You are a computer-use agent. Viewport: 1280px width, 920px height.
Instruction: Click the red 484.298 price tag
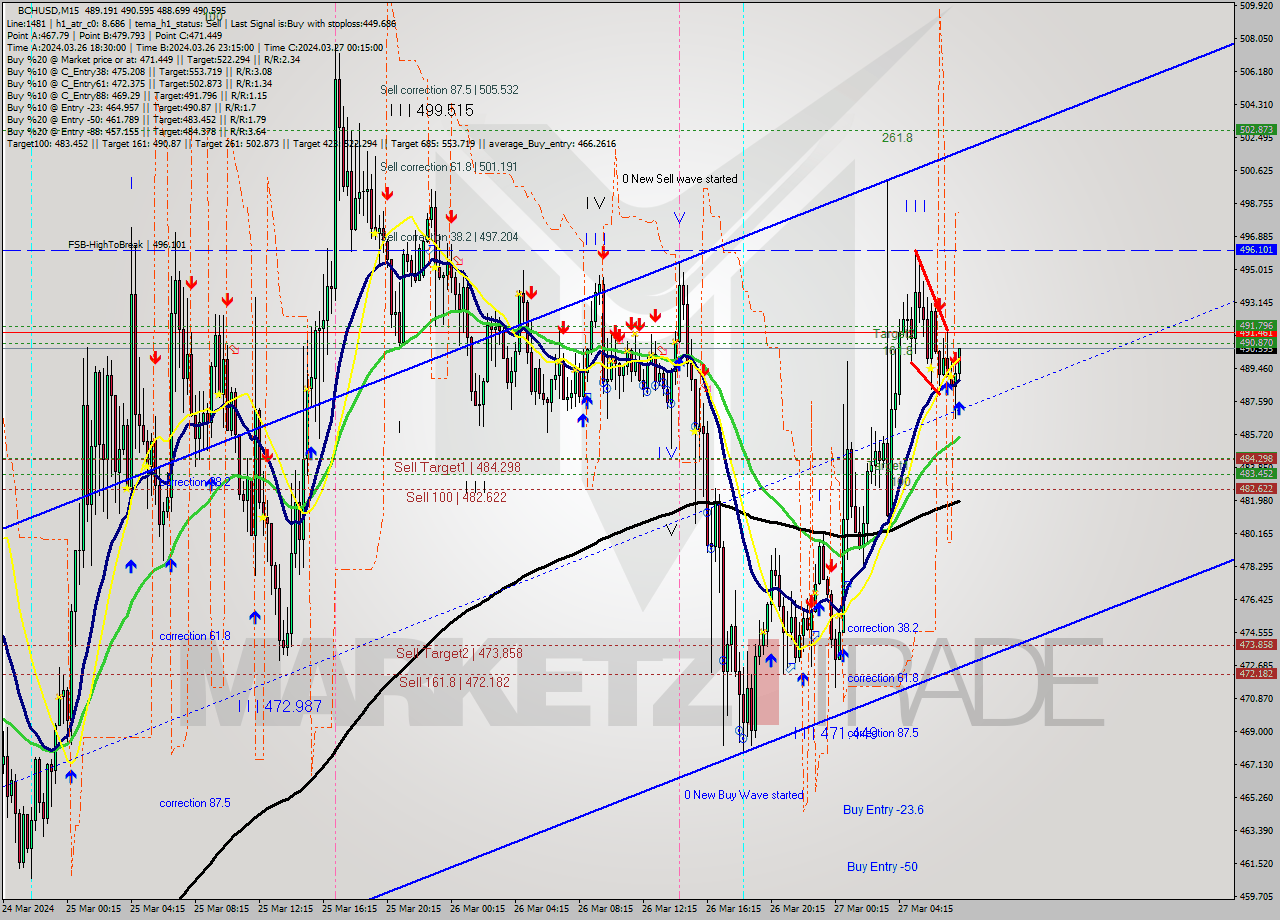tap(1256, 458)
